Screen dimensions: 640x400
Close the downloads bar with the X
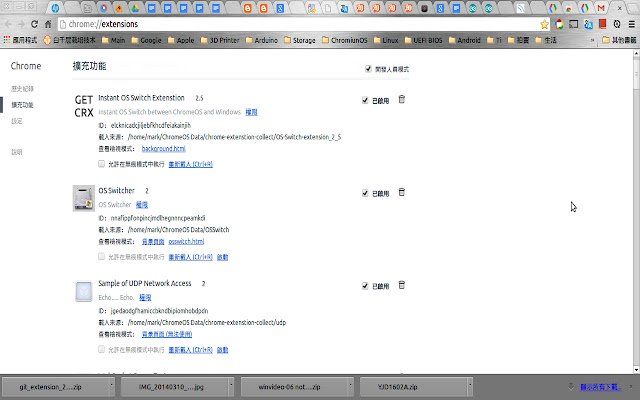tap(631, 387)
